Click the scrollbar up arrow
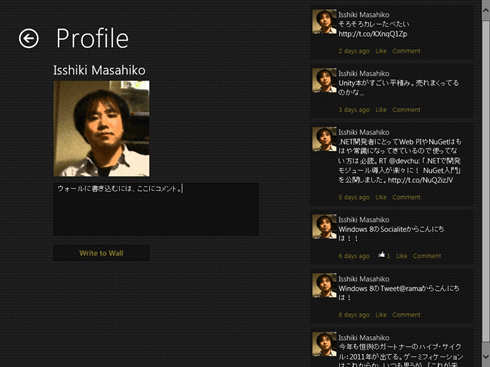The width and height of the screenshot is (490, 367). pos(486,11)
